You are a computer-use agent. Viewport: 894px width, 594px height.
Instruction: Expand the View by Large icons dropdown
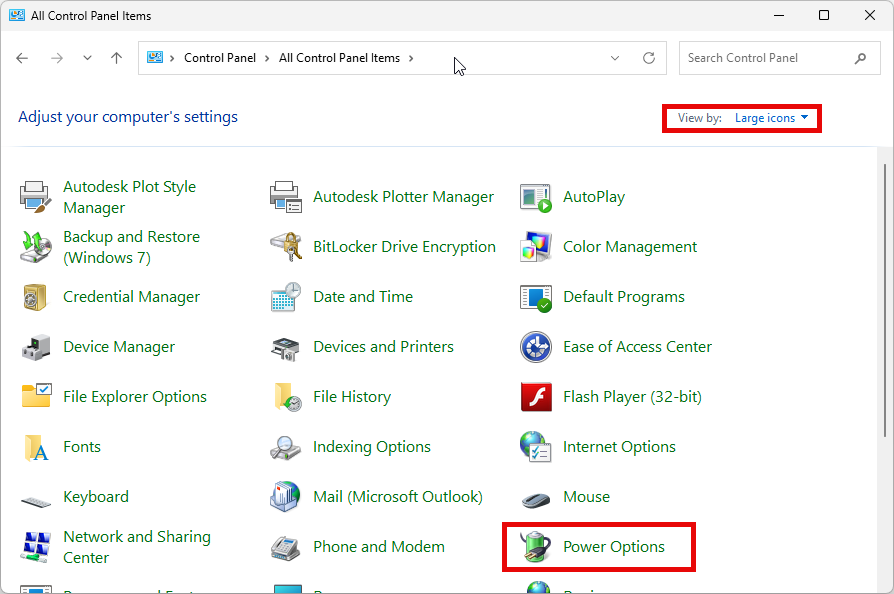(x=771, y=118)
